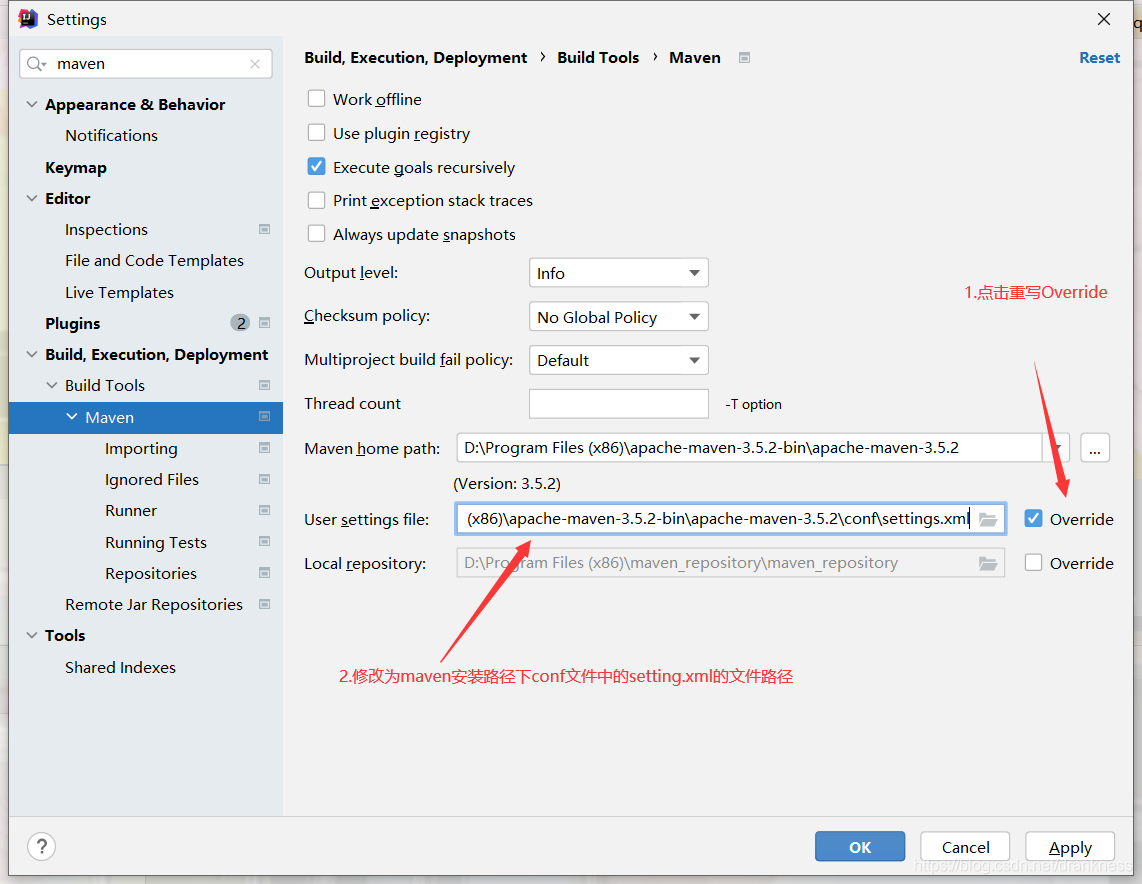Select Ignored Files under Maven
The width and height of the screenshot is (1142, 884).
151,479
